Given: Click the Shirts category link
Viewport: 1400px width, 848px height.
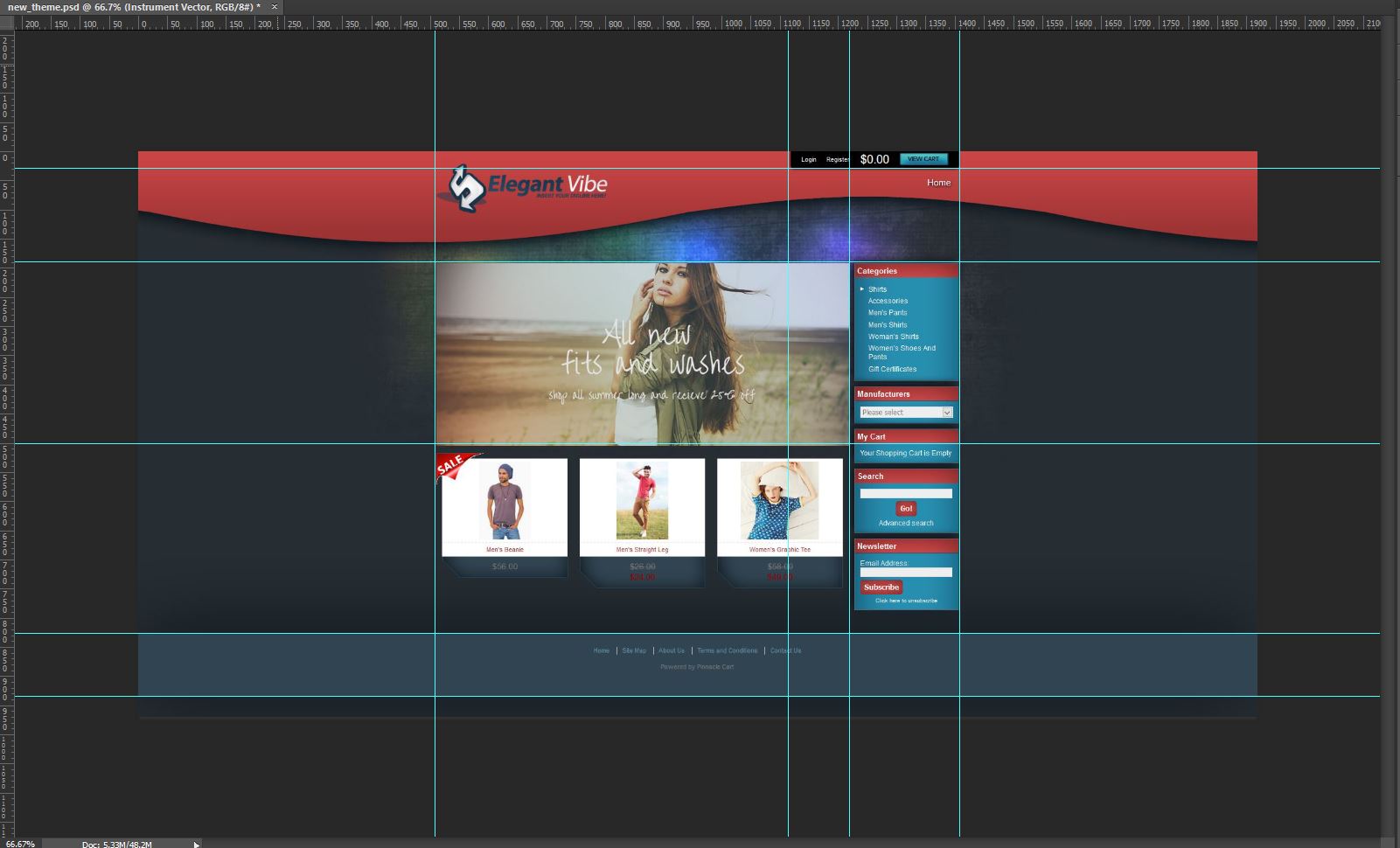Looking at the screenshot, I should point(877,289).
